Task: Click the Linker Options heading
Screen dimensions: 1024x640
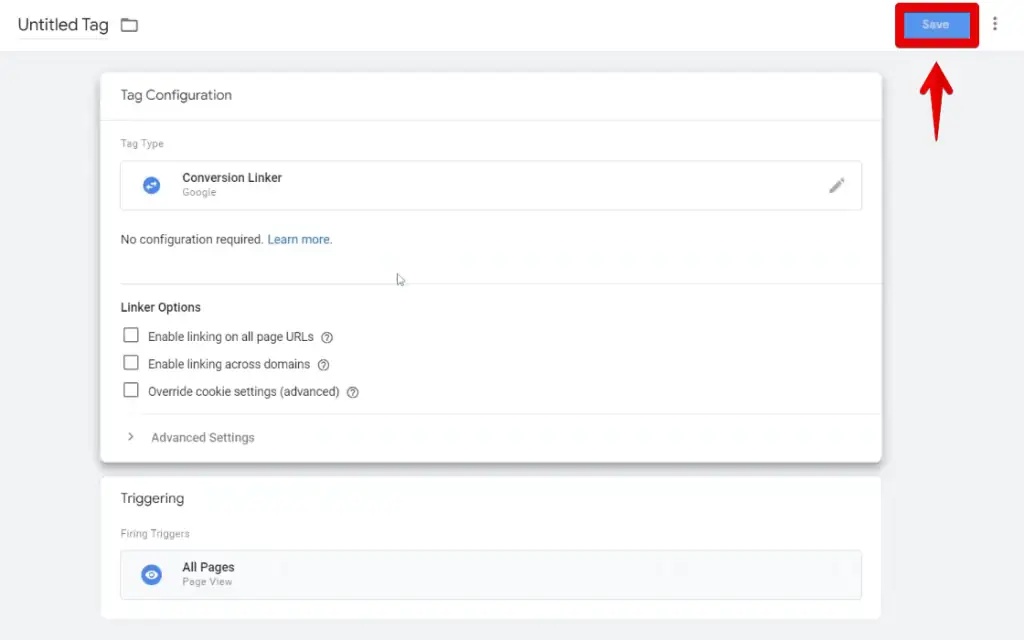Action: pyautogui.click(x=161, y=307)
